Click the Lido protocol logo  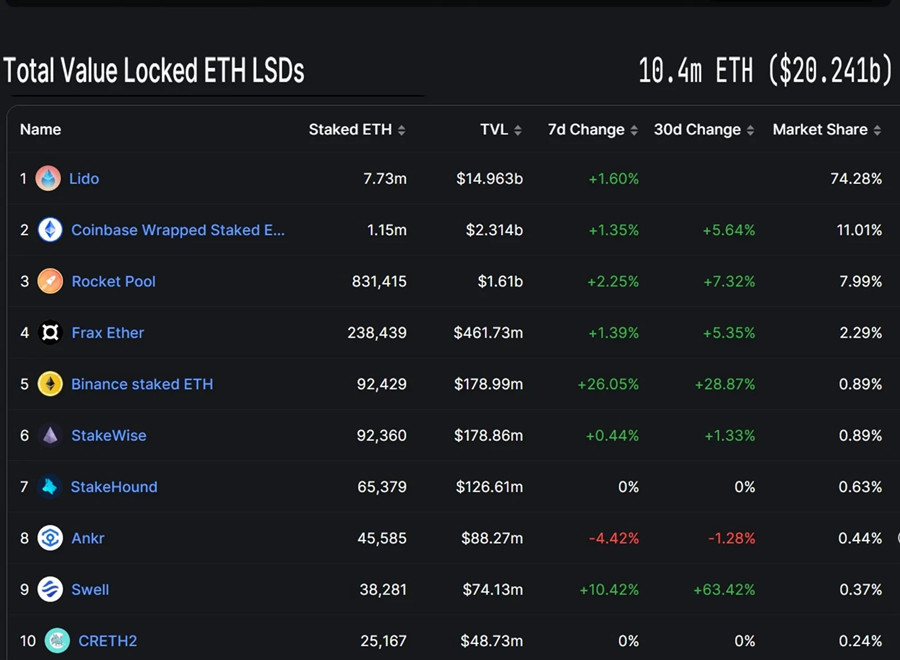(47, 178)
